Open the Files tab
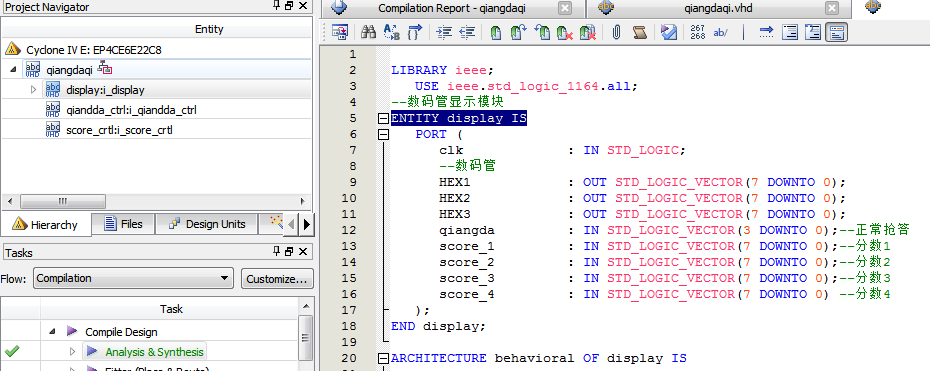 123,224
